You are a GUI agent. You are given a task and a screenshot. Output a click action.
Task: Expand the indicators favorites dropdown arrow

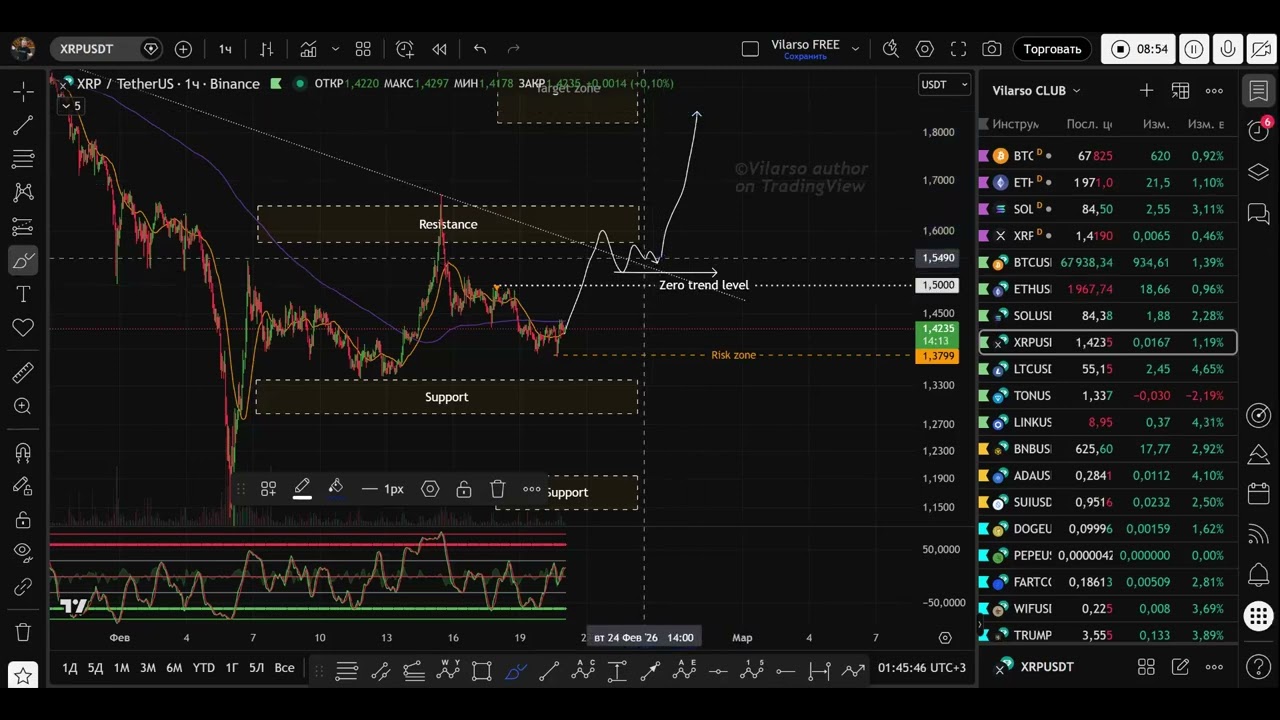(335, 48)
